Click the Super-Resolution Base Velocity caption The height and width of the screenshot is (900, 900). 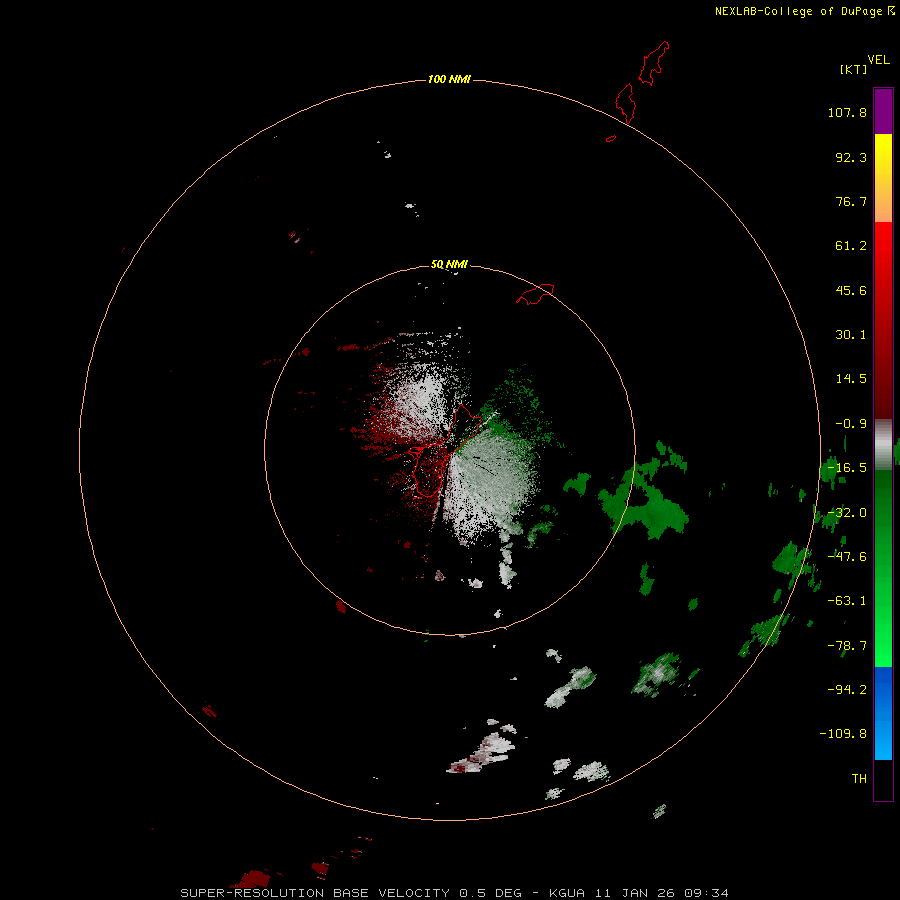click(454, 893)
